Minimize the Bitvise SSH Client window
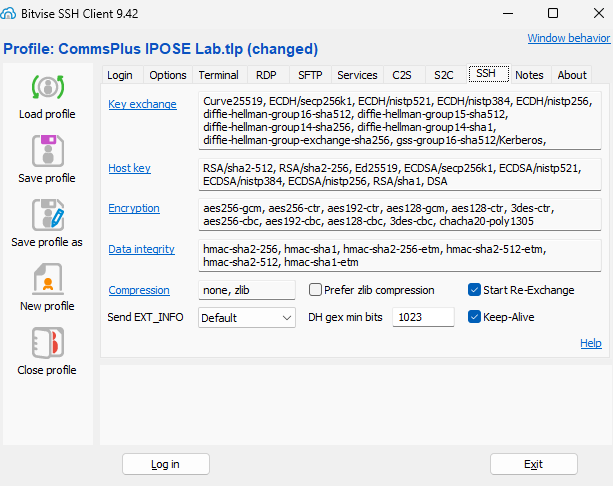613x486 pixels. (x=508, y=14)
